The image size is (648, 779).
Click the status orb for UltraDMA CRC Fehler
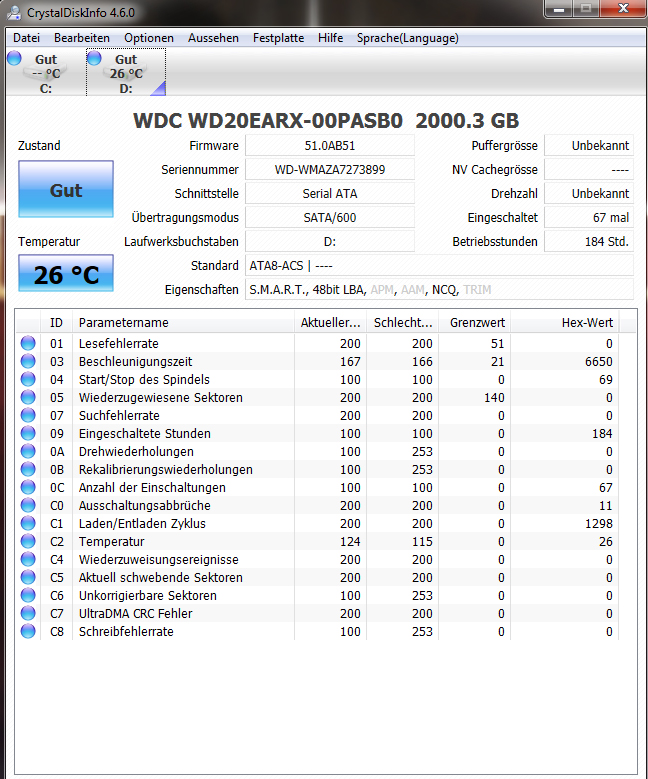pyautogui.click(x=28, y=613)
